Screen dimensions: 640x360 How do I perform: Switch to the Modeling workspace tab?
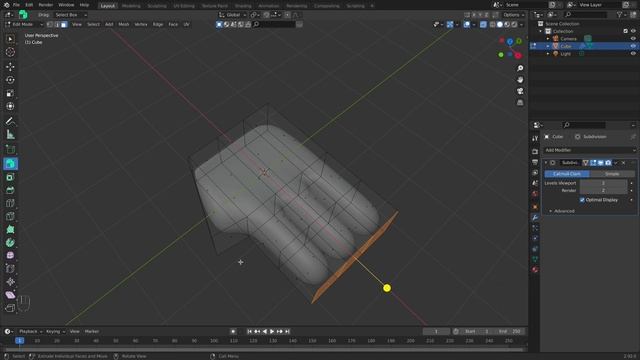click(131, 6)
